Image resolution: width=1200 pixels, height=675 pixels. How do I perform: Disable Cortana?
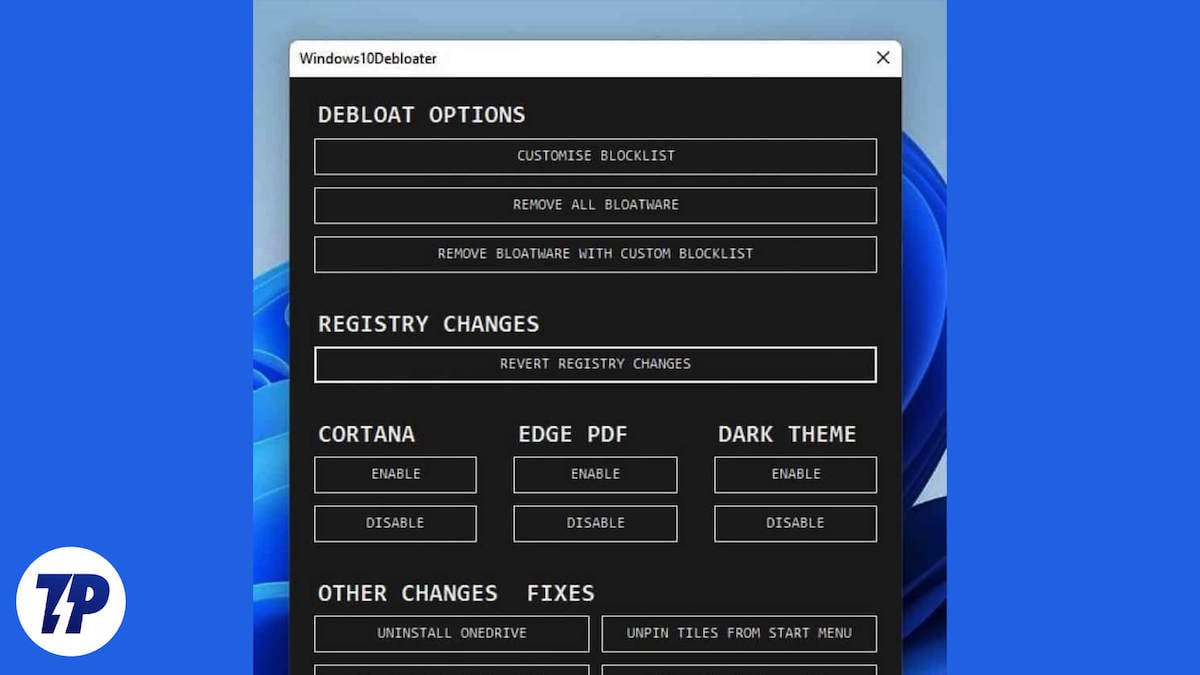(x=395, y=523)
